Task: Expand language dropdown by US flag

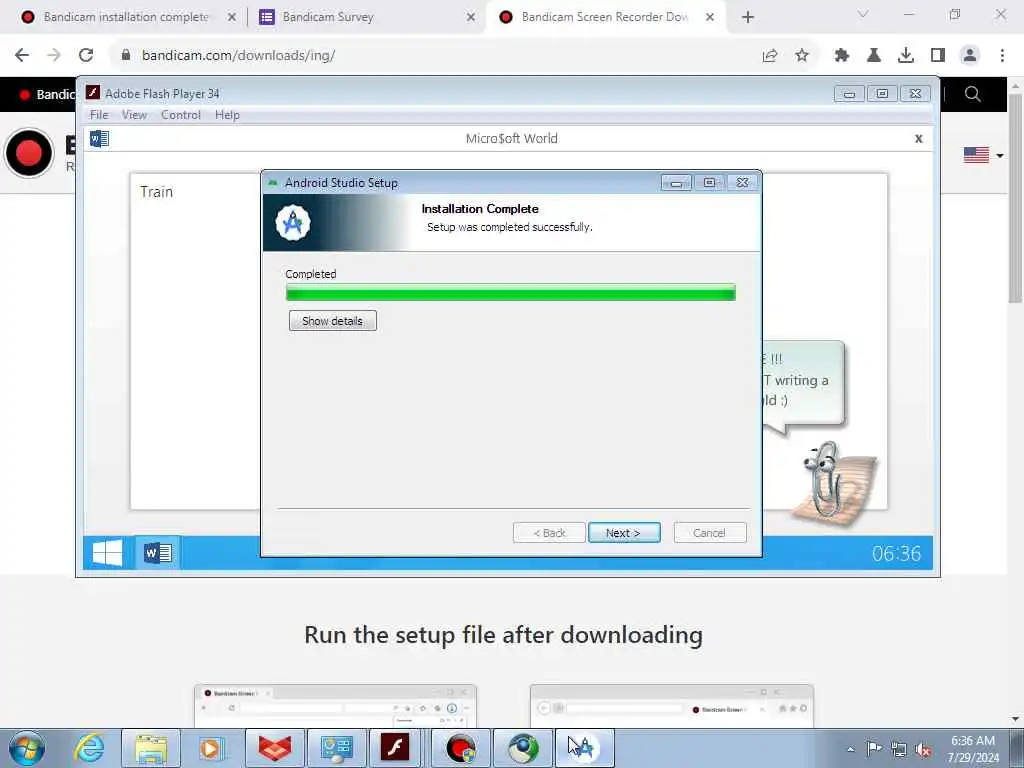Action: point(1000,155)
